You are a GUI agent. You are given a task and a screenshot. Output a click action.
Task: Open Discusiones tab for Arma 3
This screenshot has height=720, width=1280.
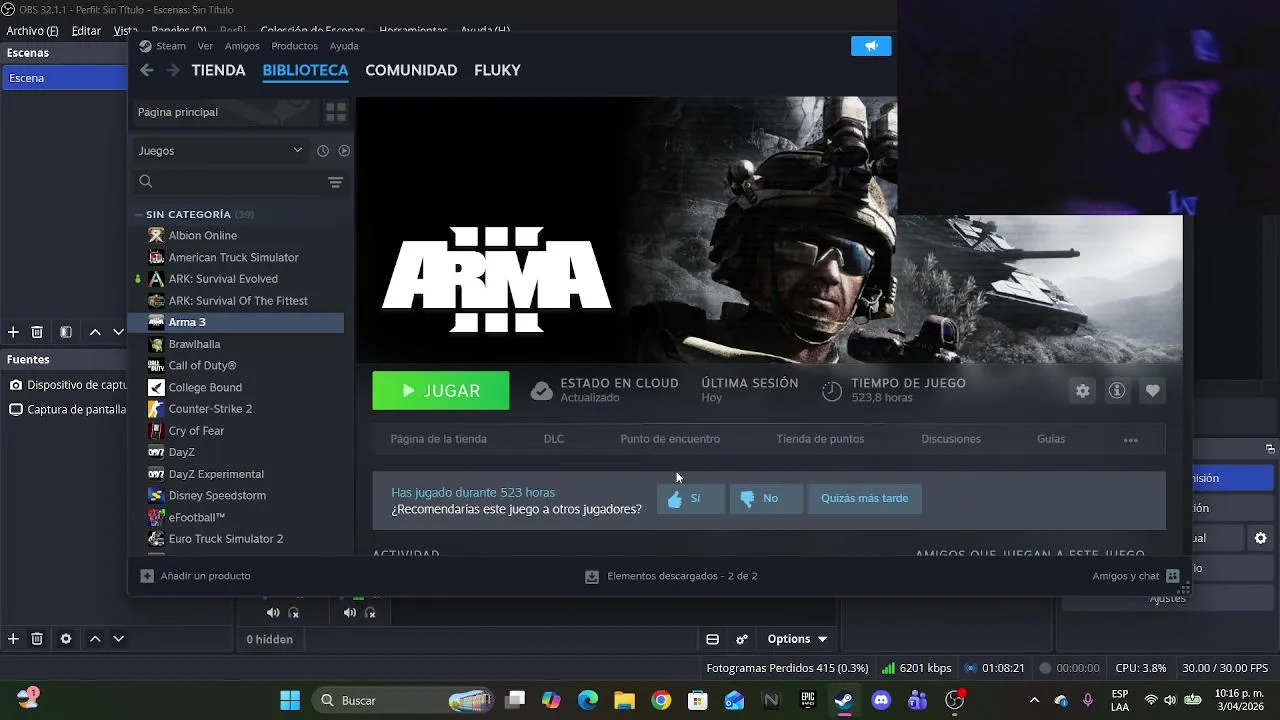coord(951,439)
